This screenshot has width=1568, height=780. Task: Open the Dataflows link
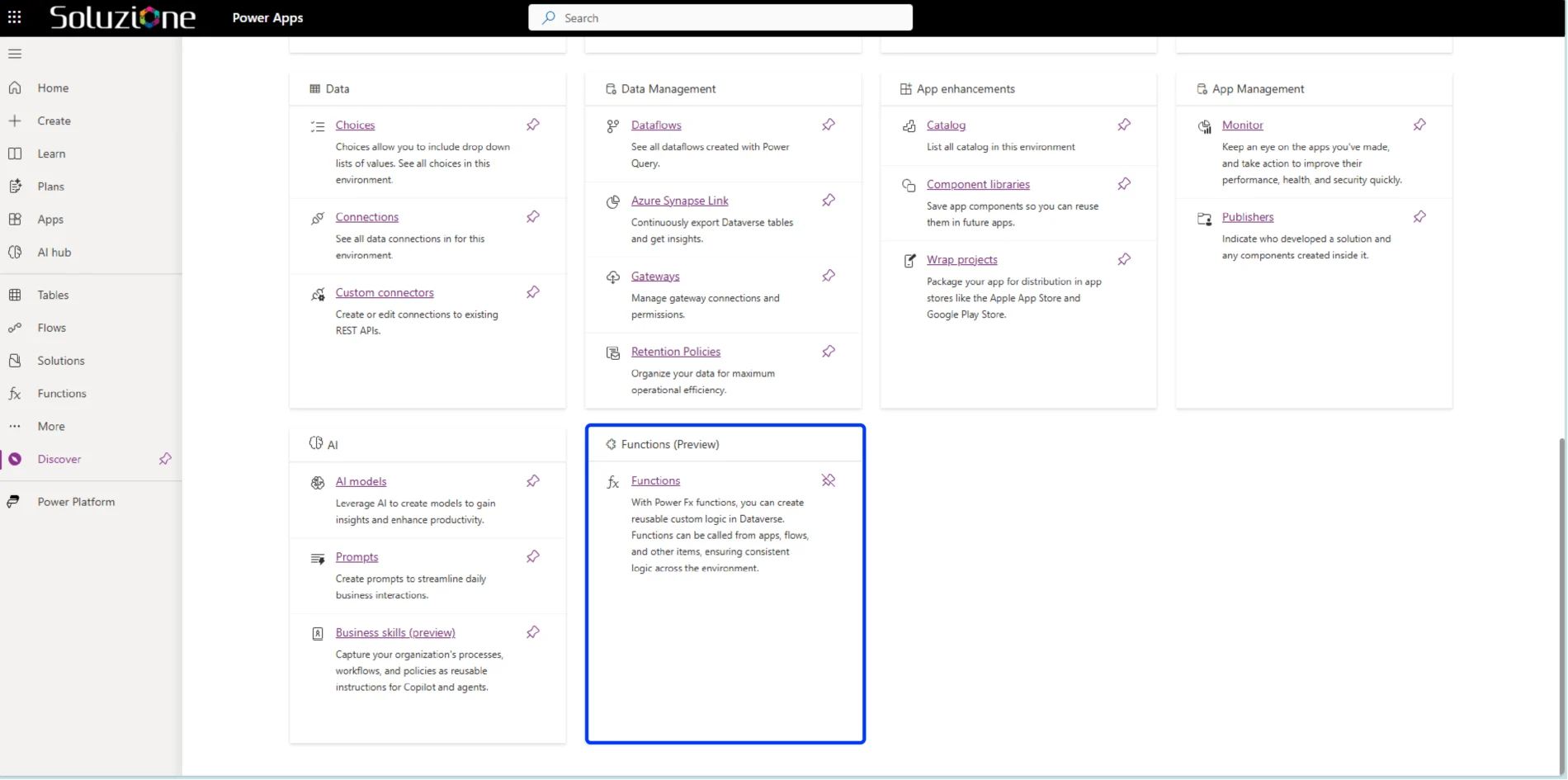click(x=656, y=125)
